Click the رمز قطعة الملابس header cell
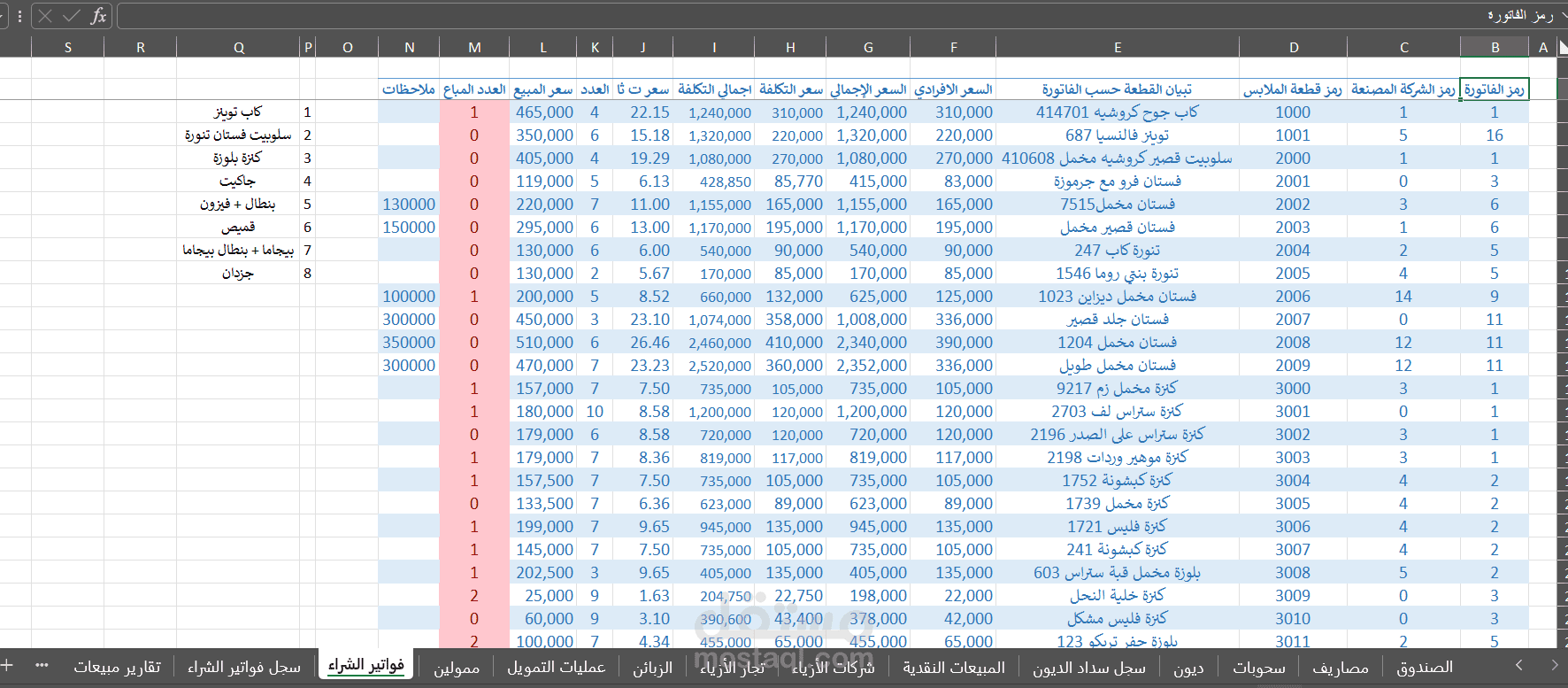 pyautogui.click(x=1293, y=89)
